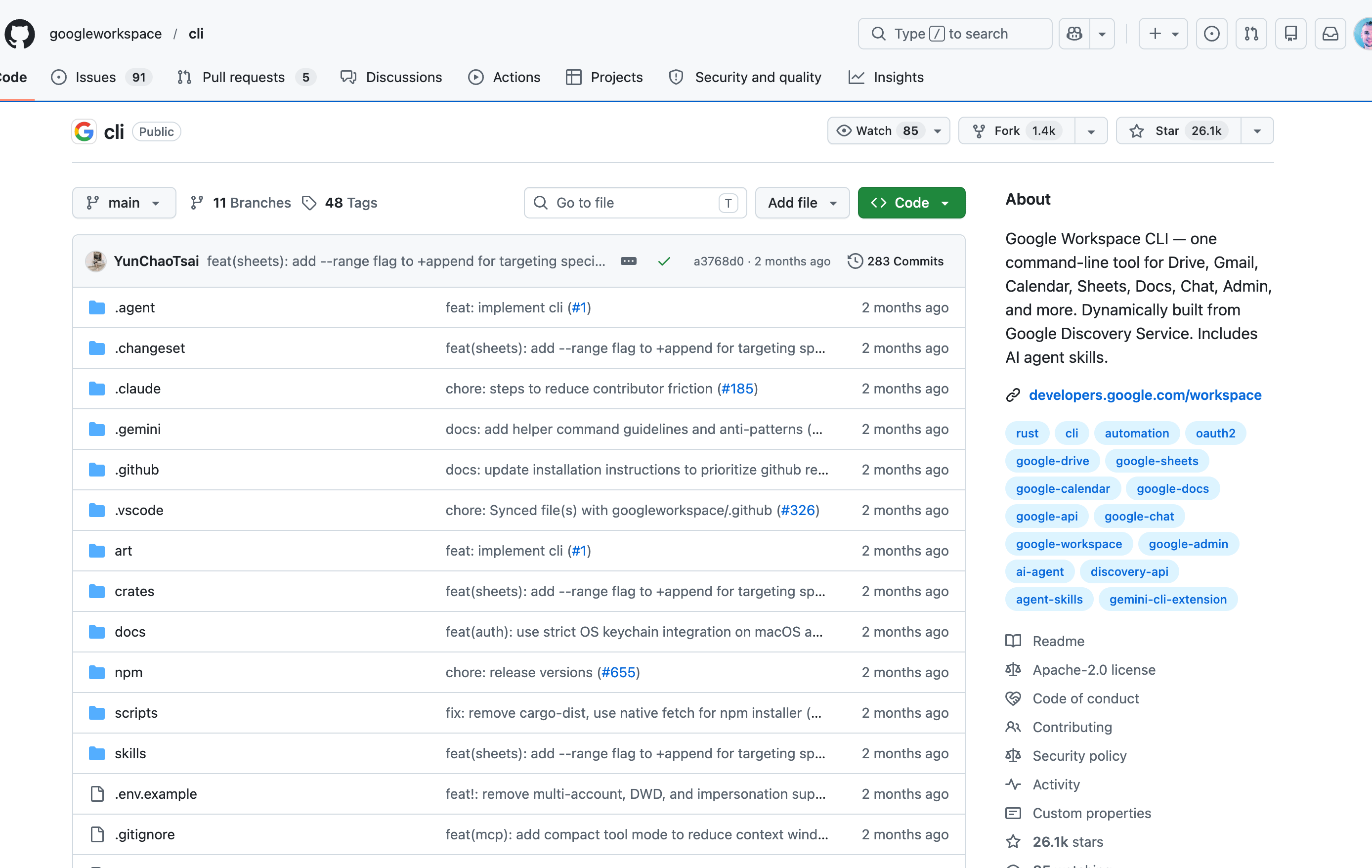Open the Security policy

coord(1079,756)
